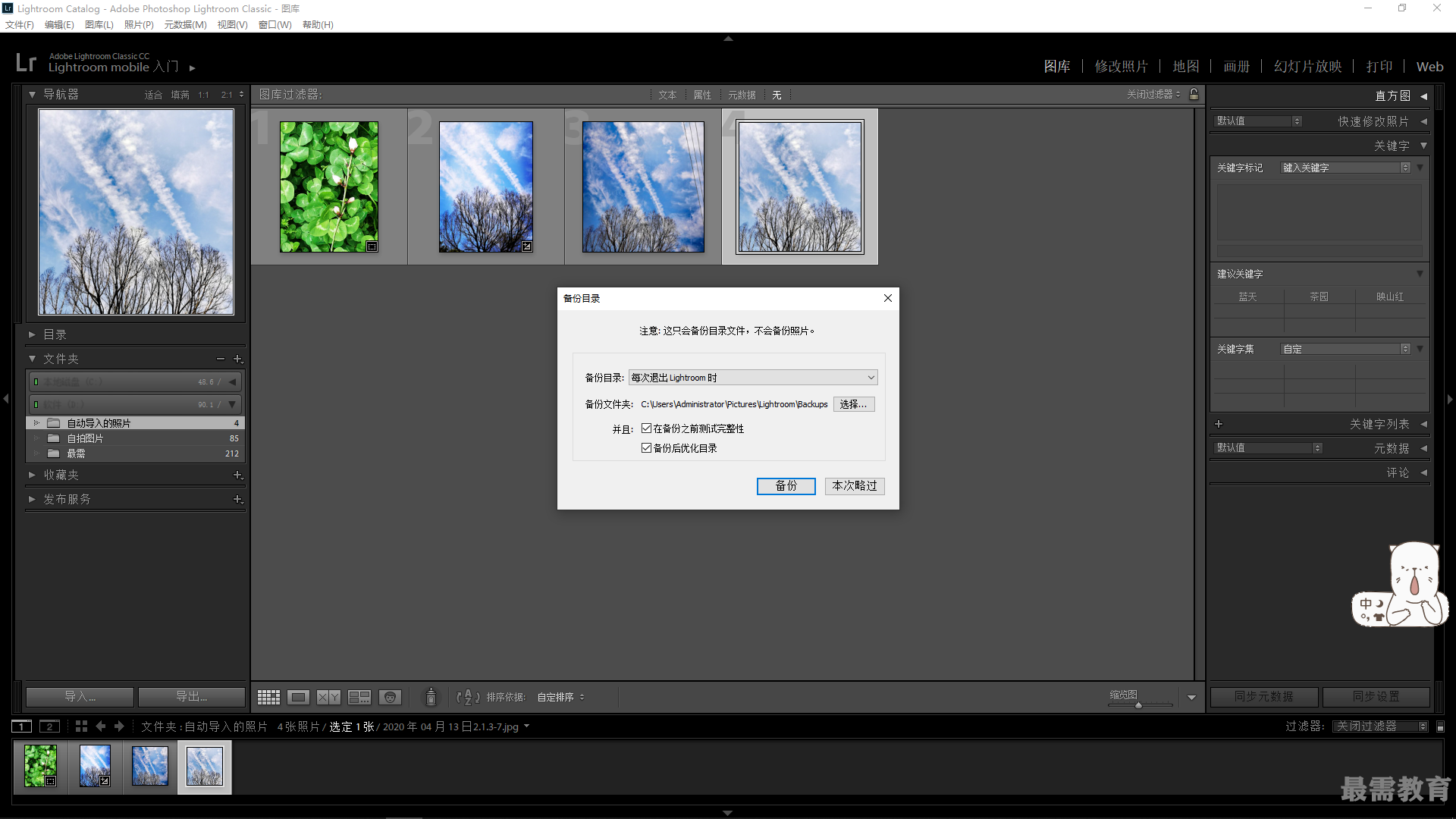
Task: Open backup frequency dropdown 每次退出Lightroom时
Action: (753, 378)
